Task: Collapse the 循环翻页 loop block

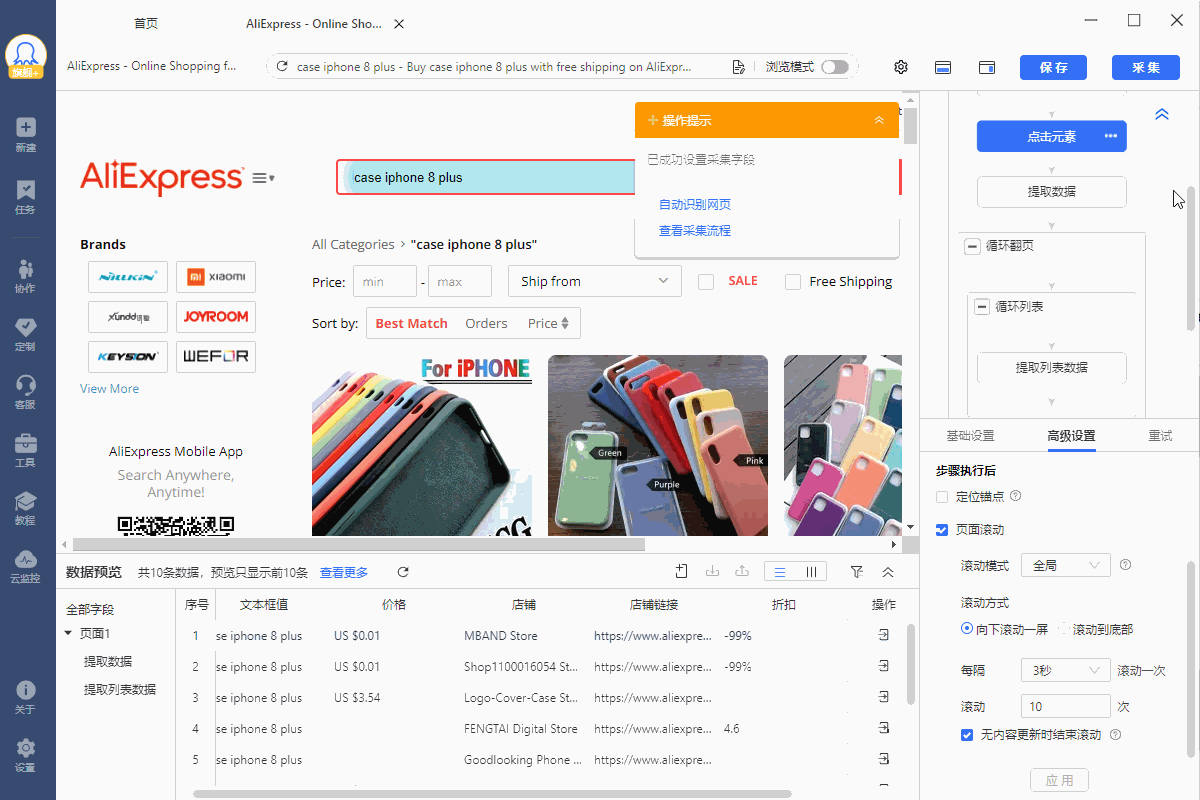Action: 972,246
